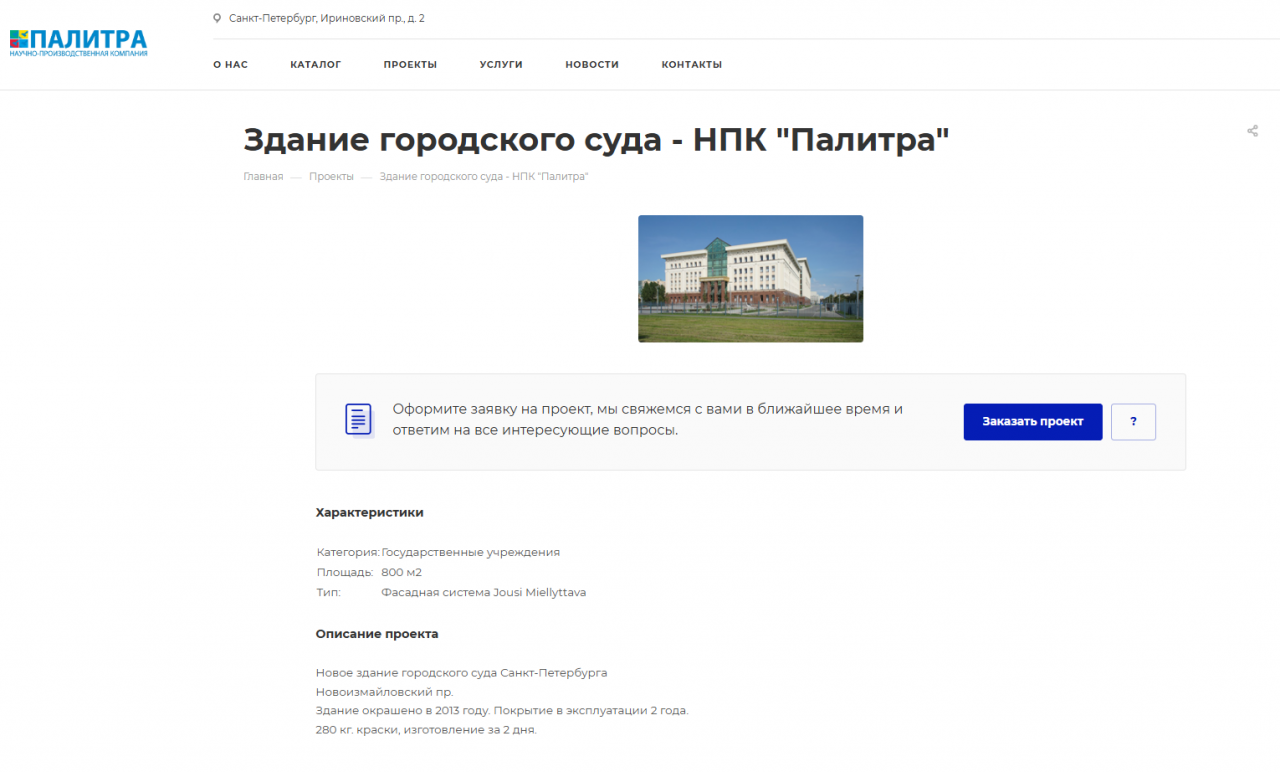
Task: Navigate to КОНТАКТЫ page
Action: 691,65
